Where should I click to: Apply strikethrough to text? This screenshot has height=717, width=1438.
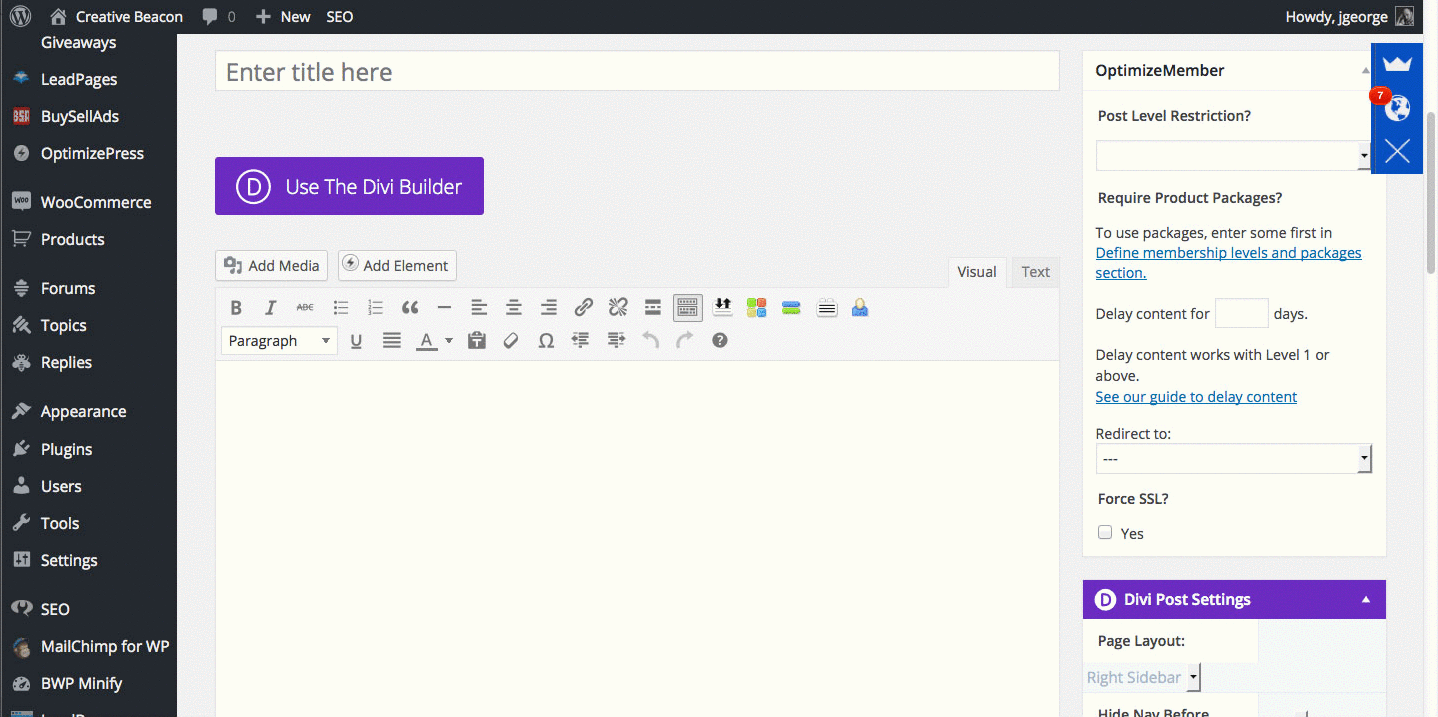[305, 307]
